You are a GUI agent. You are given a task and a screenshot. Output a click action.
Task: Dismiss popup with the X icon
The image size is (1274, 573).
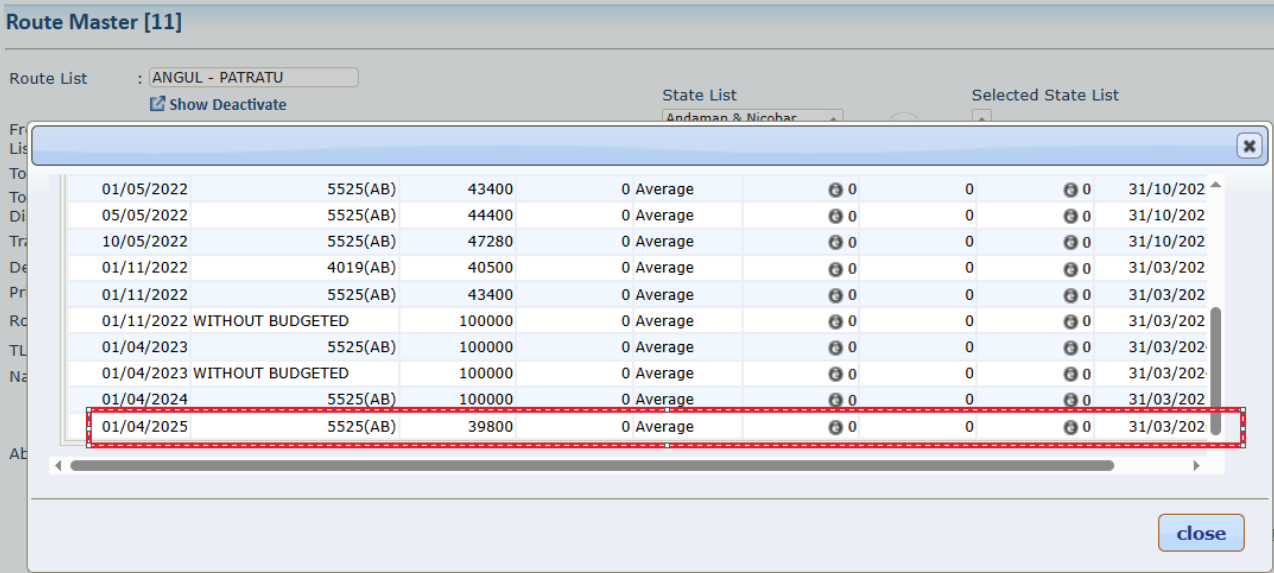pyautogui.click(x=1248, y=146)
